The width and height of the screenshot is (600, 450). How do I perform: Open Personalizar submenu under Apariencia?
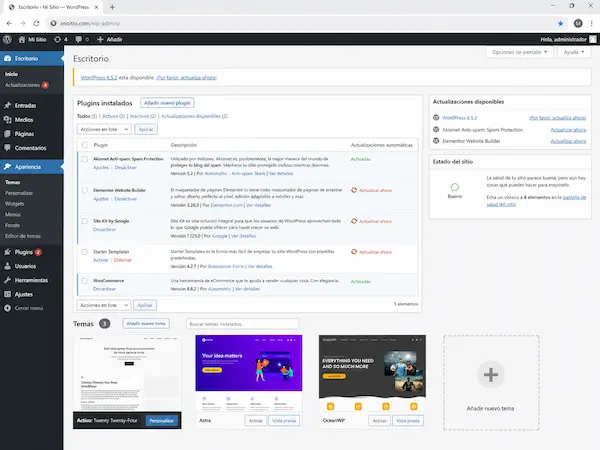[19, 193]
